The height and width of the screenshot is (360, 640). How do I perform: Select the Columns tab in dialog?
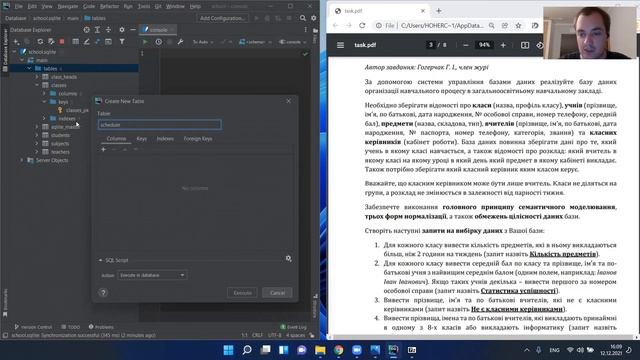[x=116, y=139]
